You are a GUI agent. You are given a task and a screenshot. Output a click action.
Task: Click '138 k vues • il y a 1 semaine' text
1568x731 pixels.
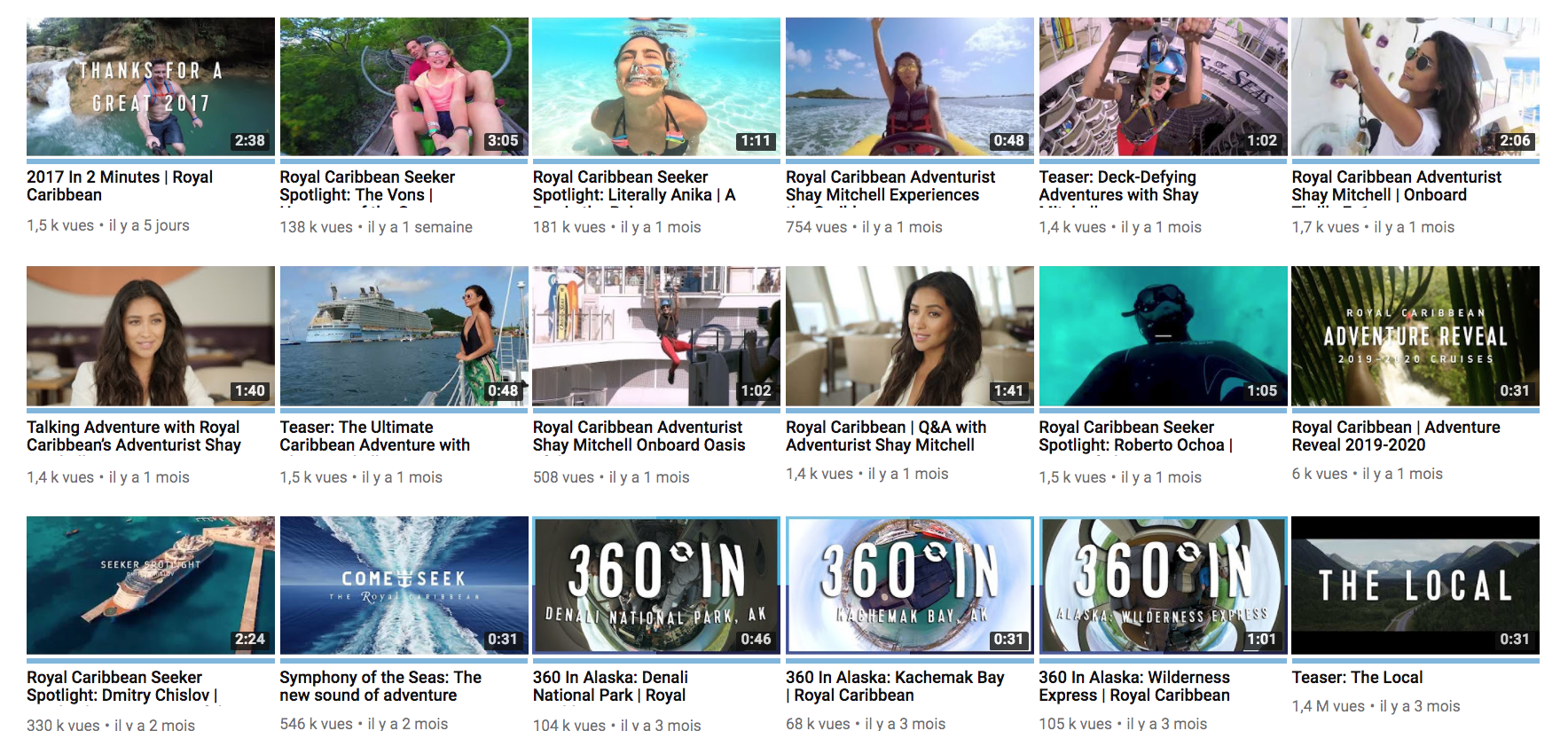(376, 227)
